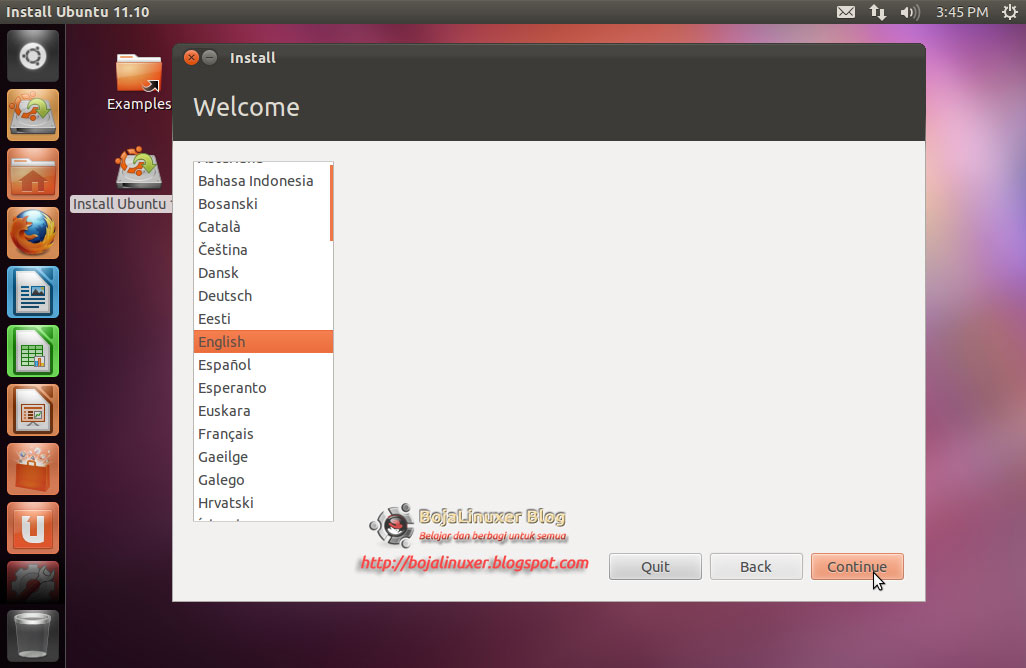This screenshot has height=668, width=1026.
Task: Choose Dansk as the language
Action: click(x=262, y=273)
